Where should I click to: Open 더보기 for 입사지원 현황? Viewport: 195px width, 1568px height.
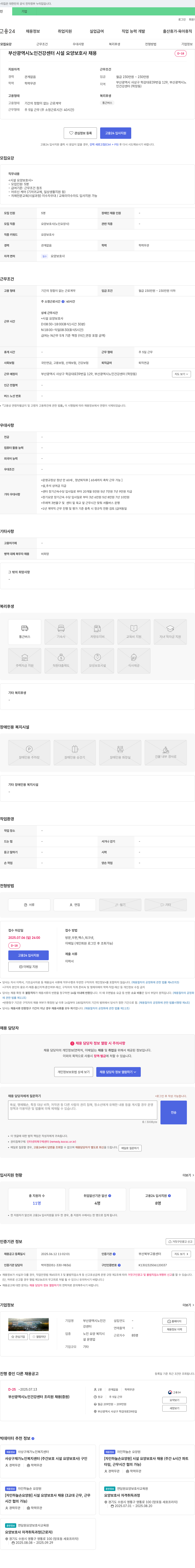(x=188, y=1175)
